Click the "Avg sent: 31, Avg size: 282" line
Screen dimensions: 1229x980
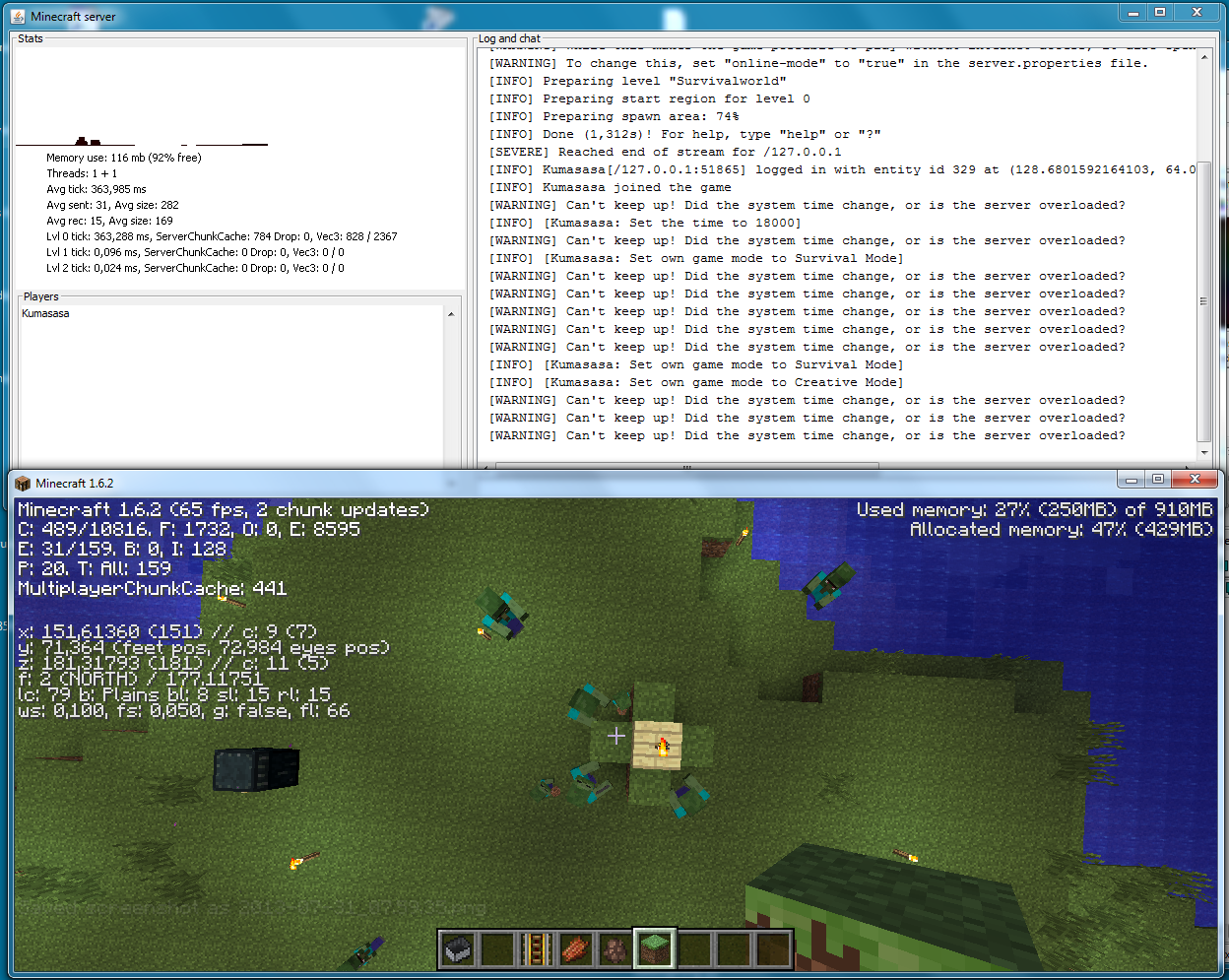coord(112,205)
